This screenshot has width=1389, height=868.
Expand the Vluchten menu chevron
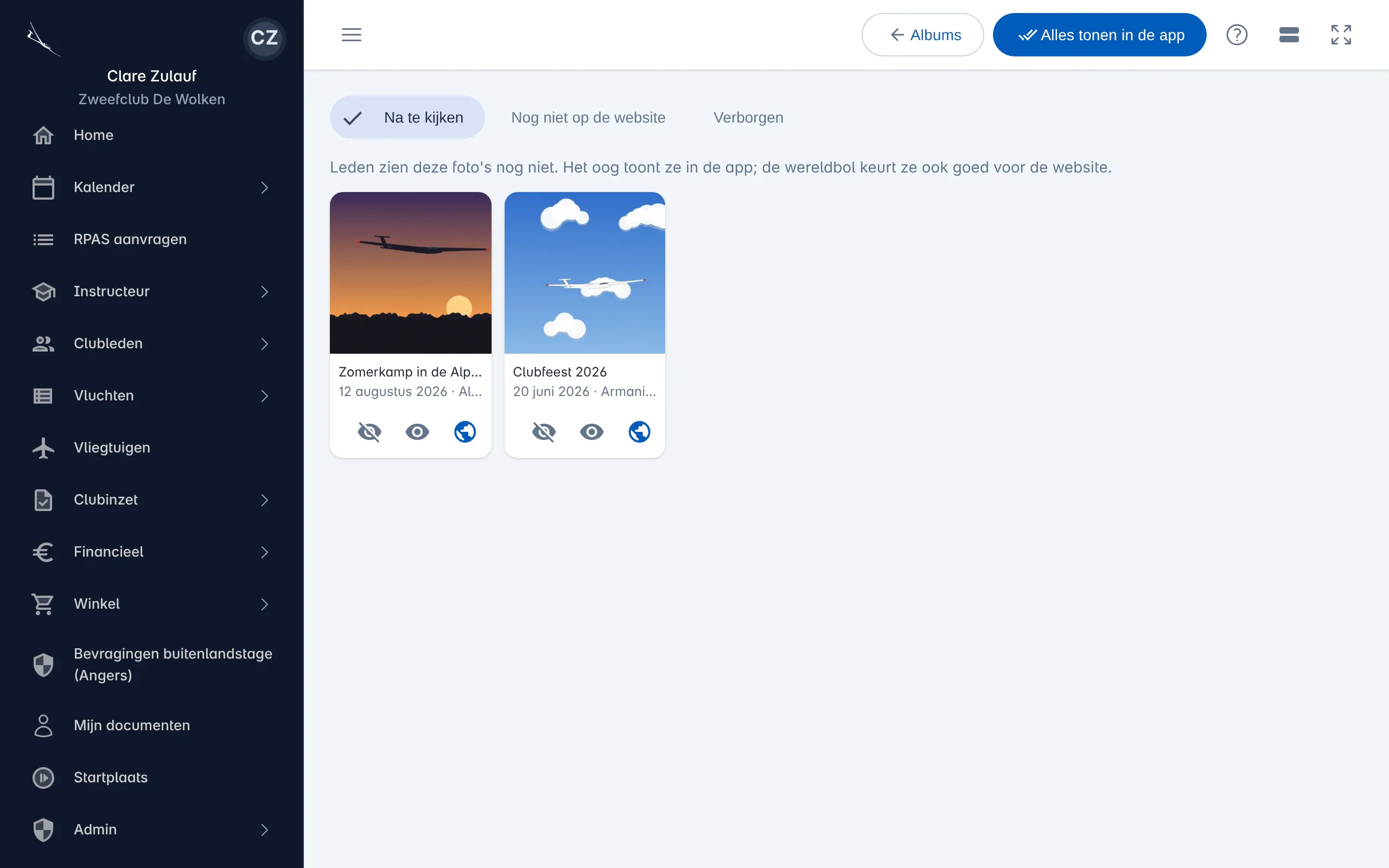click(x=265, y=396)
